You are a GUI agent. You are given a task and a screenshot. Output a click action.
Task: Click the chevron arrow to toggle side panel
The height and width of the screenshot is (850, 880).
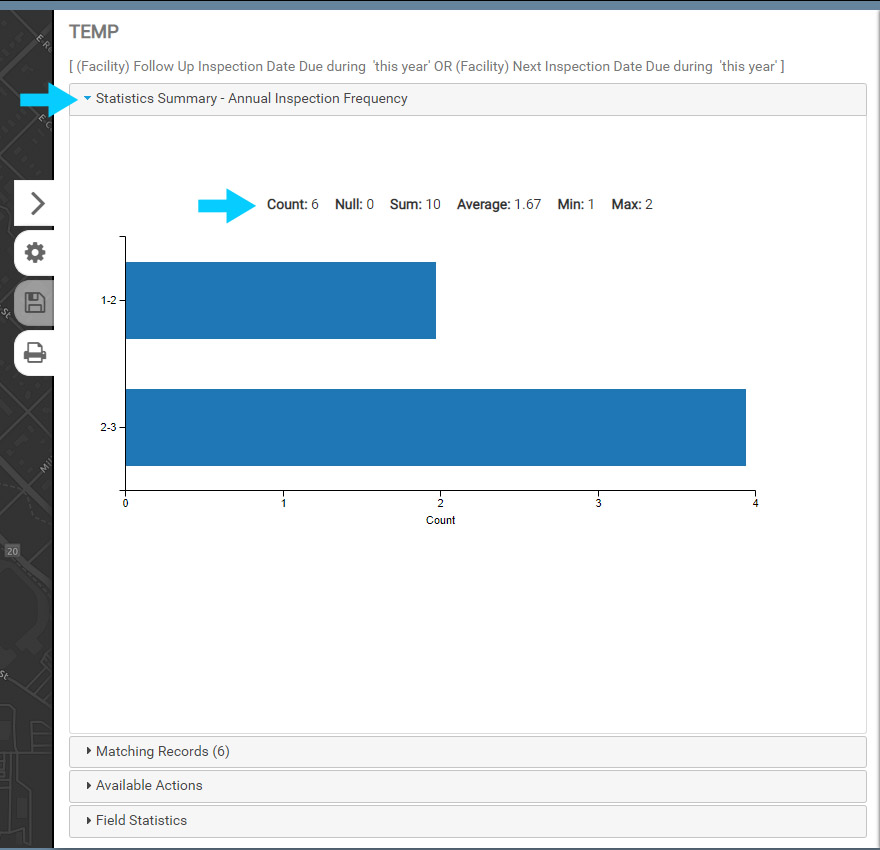click(36, 203)
